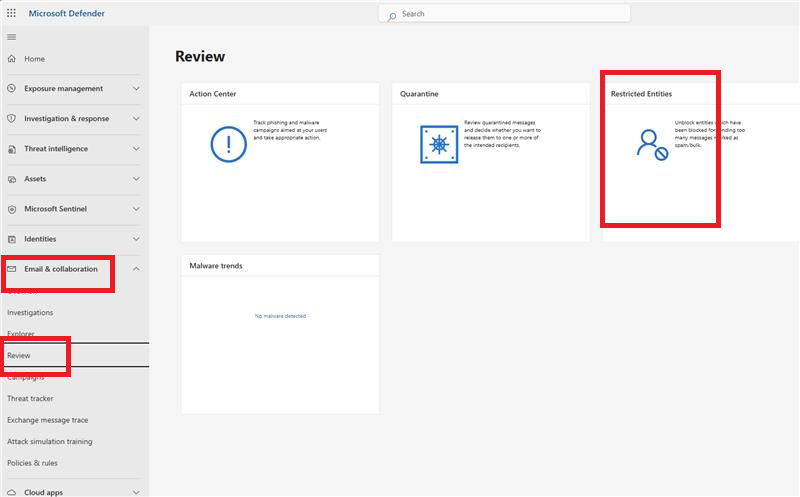Open the Quarantine card title
This screenshot has height=497, width=800.
(x=419, y=94)
